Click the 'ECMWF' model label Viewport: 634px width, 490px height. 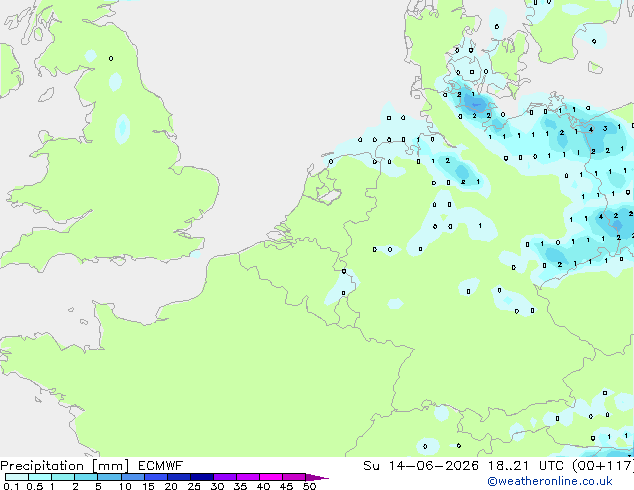point(161,466)
